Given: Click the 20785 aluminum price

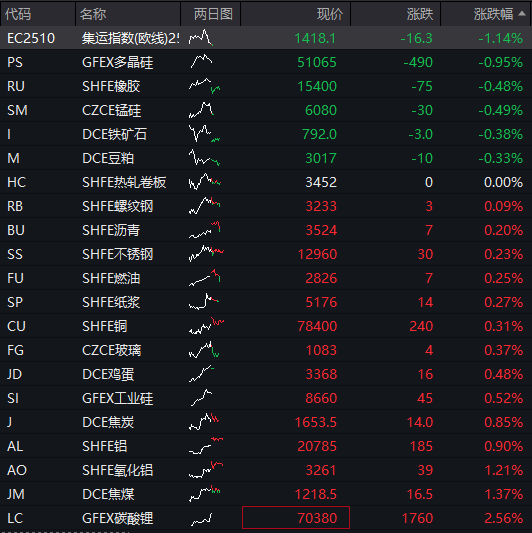Looking at the screenshot, I should (317, 446).
